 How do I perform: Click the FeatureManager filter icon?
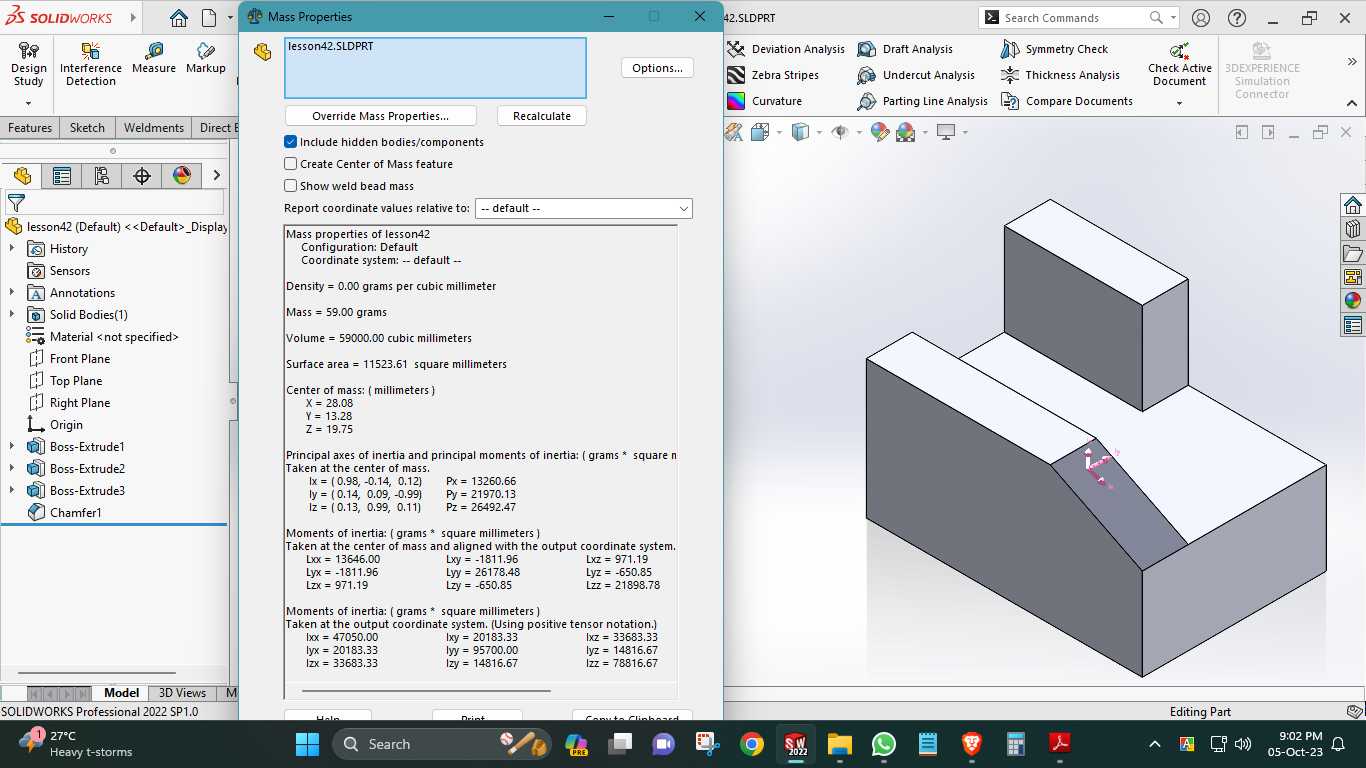pos(16,202)
